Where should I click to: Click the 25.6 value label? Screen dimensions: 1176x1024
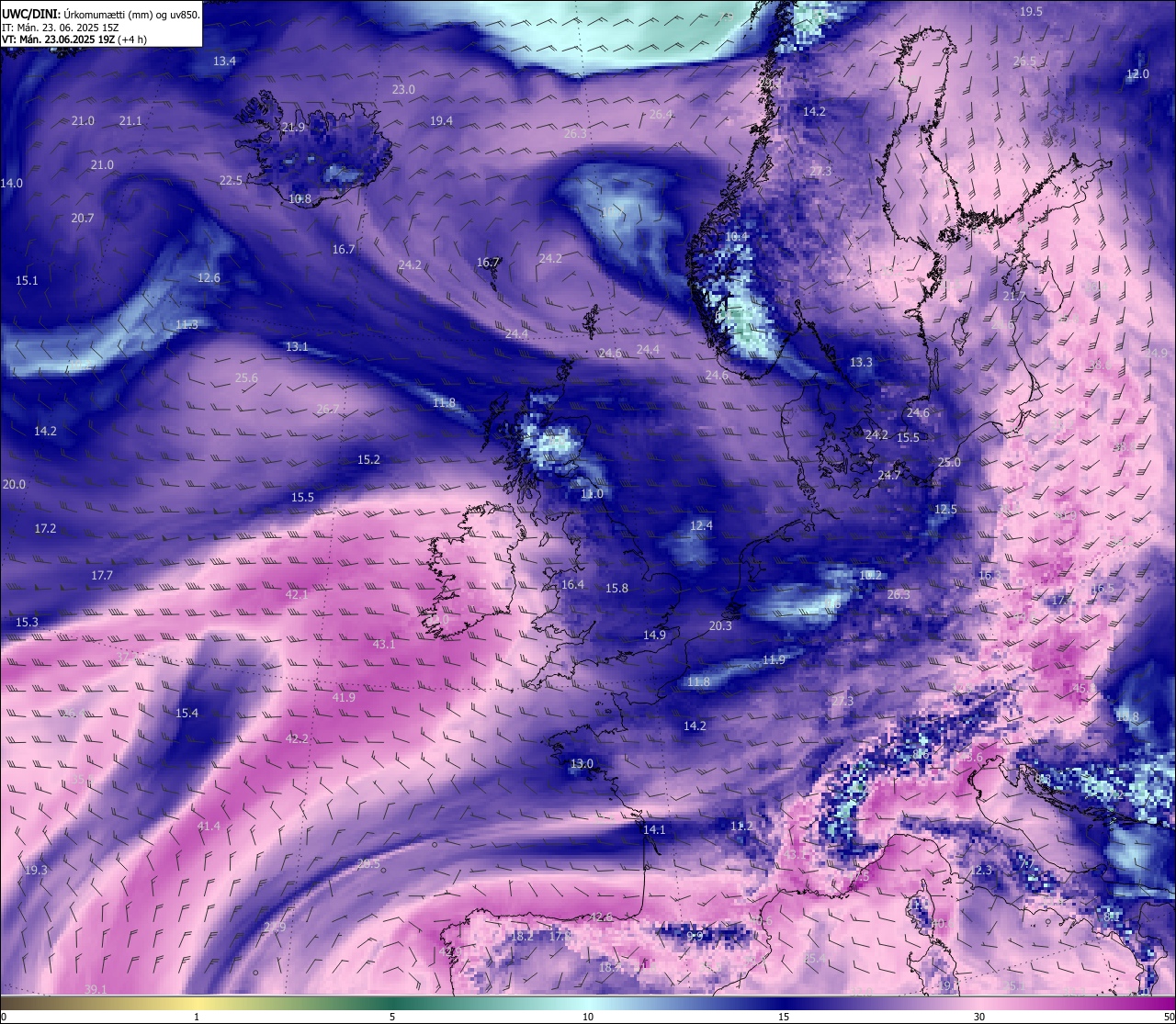pyautogui.click(x=246, y=377)
